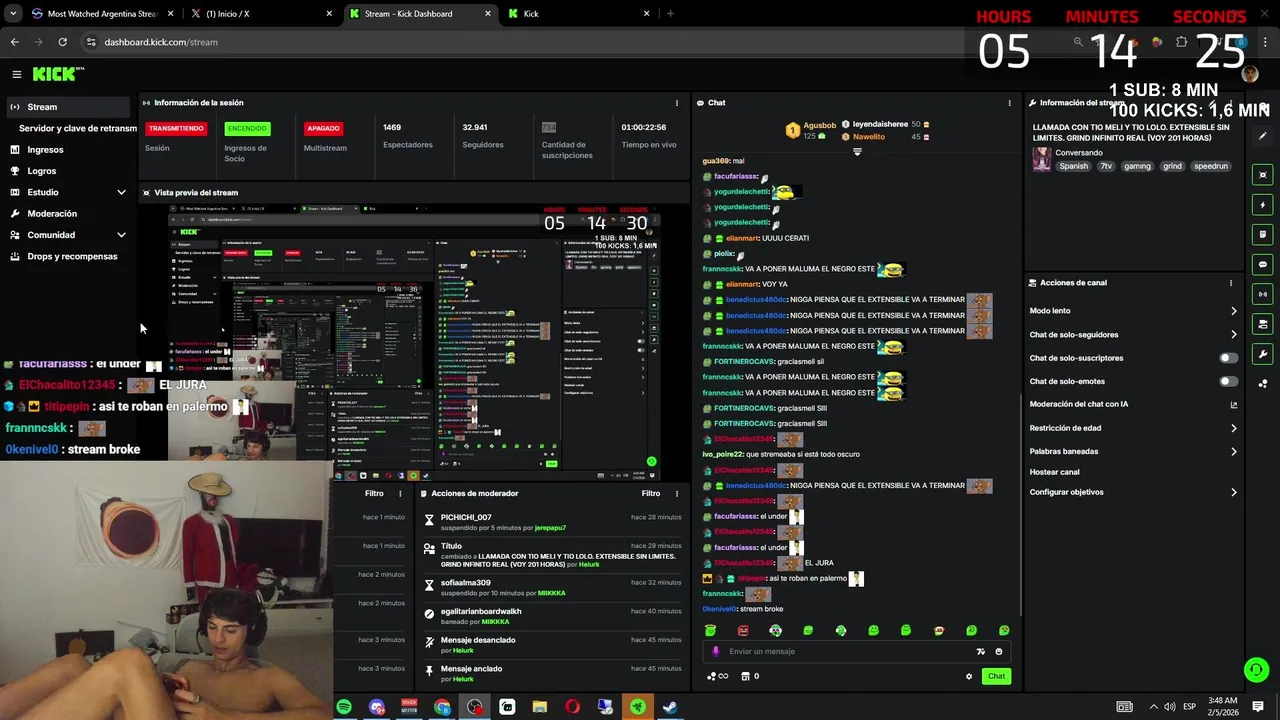Open Servidor y clave de retransmisión

[77, 128]
